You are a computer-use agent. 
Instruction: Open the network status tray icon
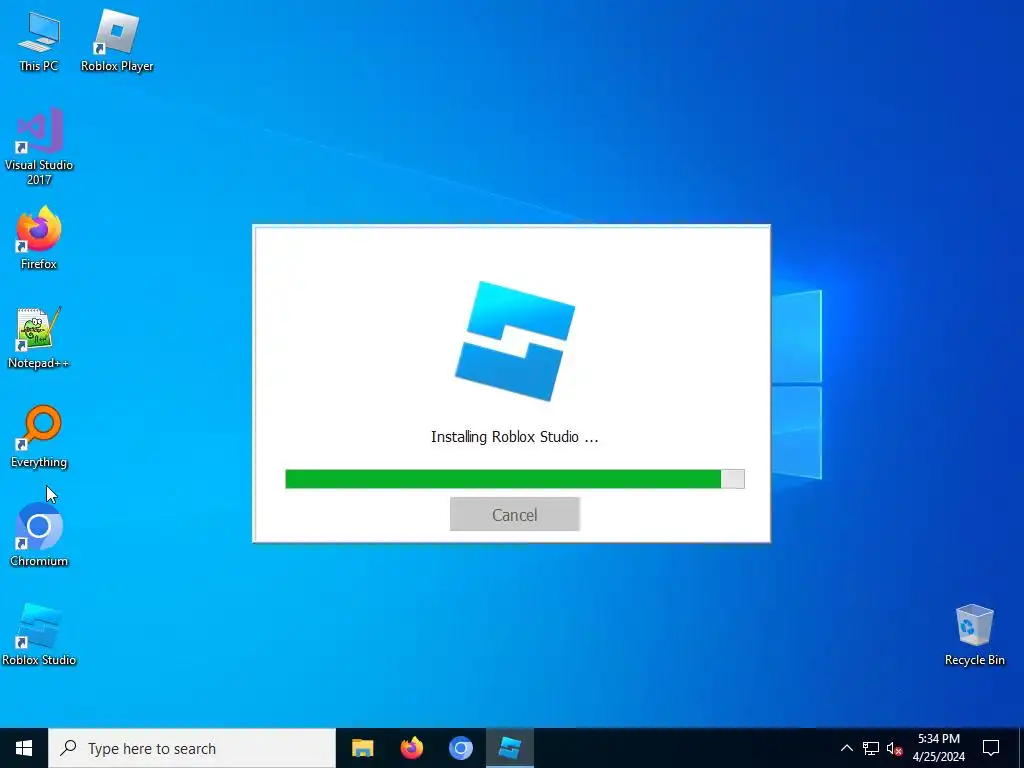coord(871,748)
